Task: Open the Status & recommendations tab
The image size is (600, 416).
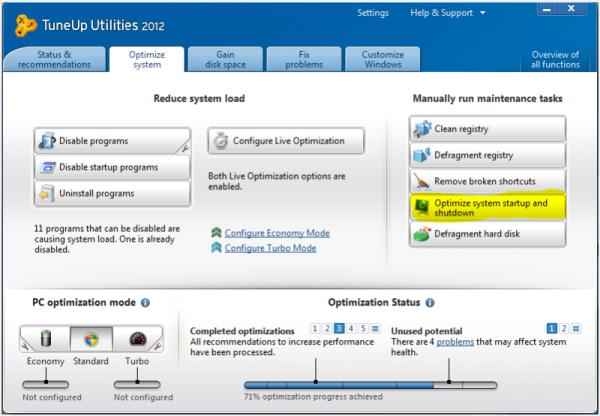Action: click(x=54, y=59)
